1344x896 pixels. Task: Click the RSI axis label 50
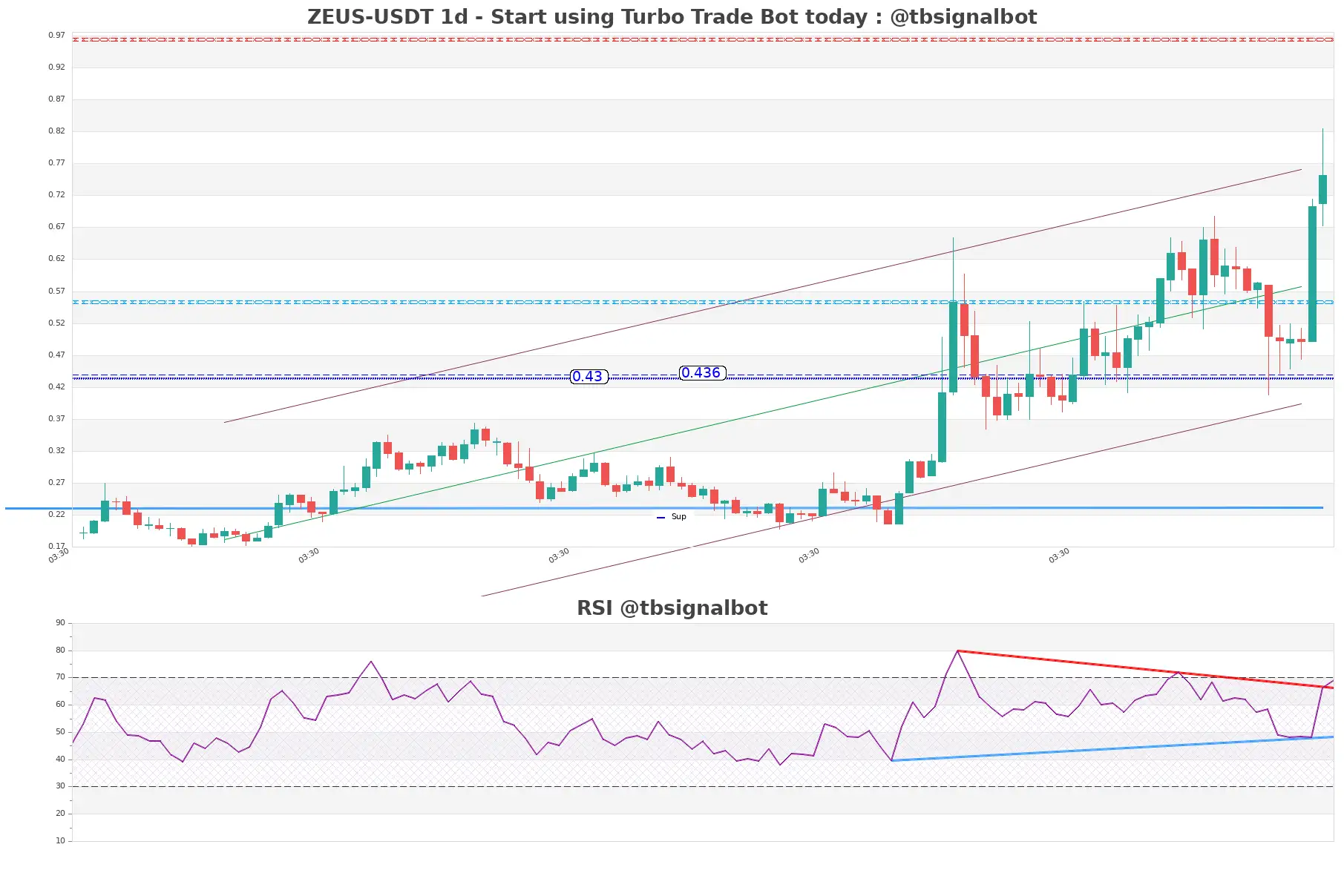point(60,732)
